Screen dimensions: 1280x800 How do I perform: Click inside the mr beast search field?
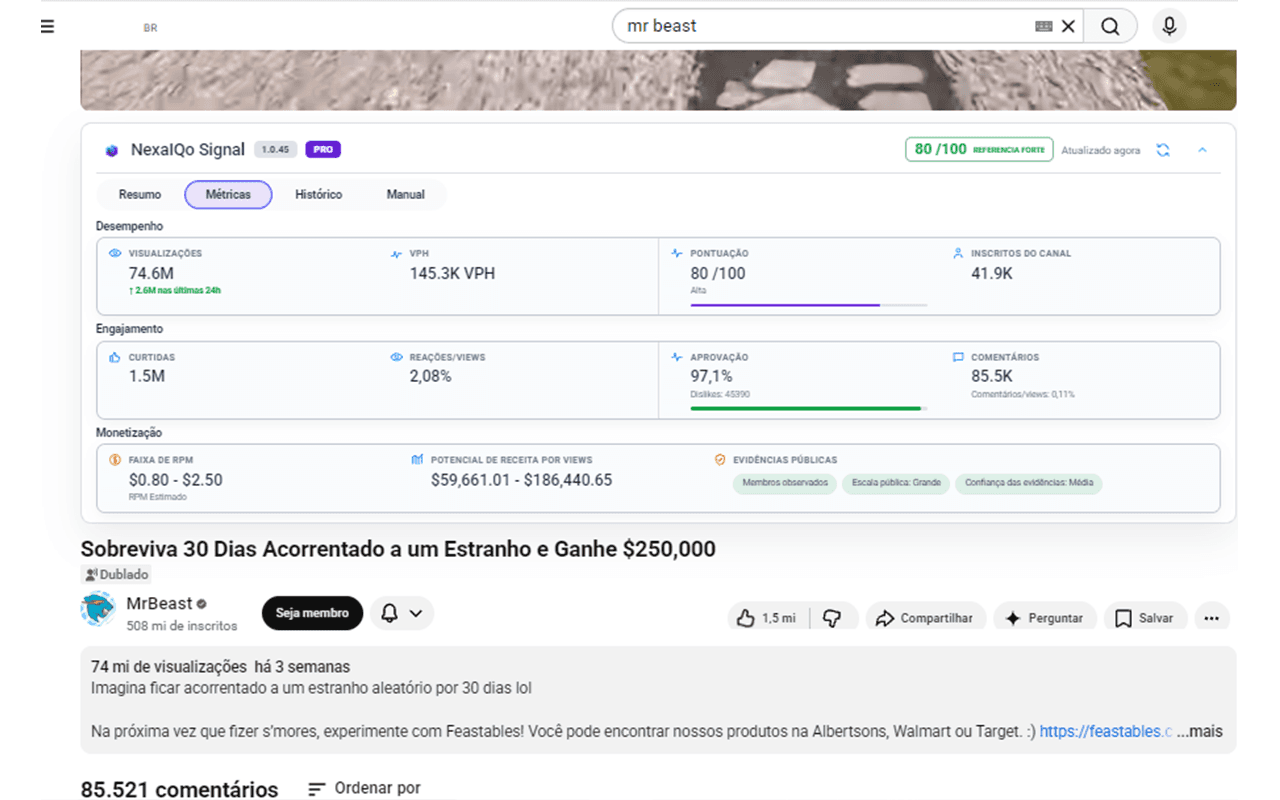pos(825,26)
